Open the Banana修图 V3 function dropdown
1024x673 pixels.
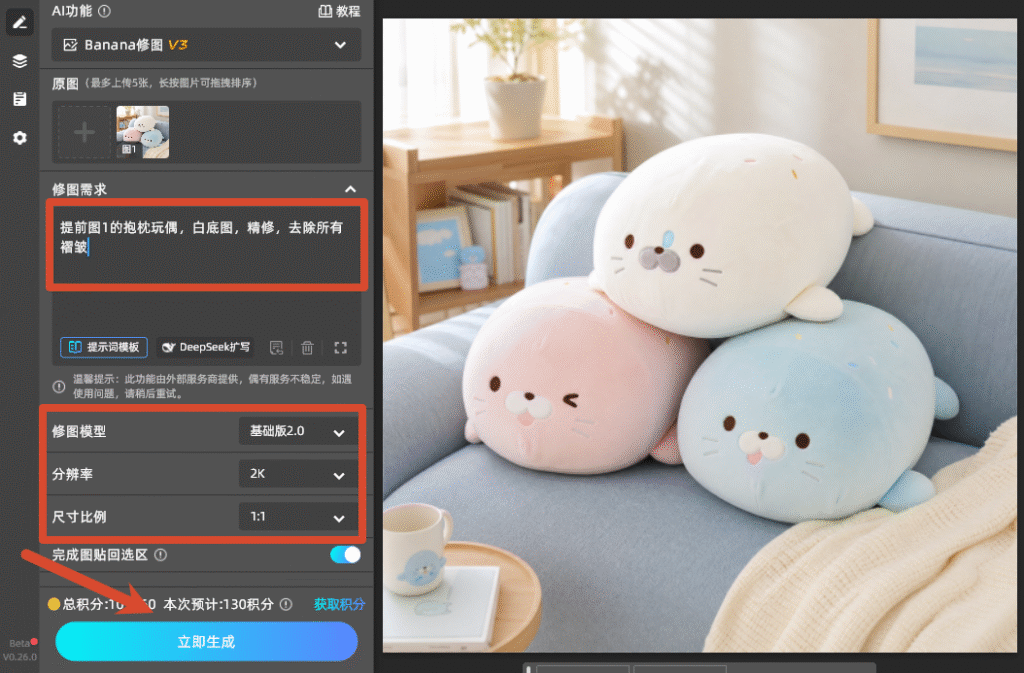pyautogui.click(x=206, y=45)
